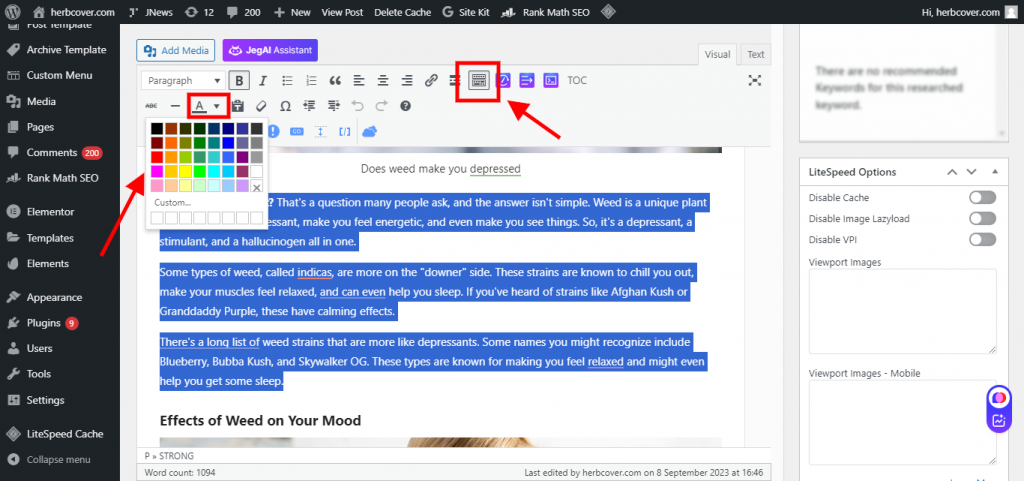The image size is (1024, 481).
Task: Open Pages in the sidebar
Action: point(40,127)
